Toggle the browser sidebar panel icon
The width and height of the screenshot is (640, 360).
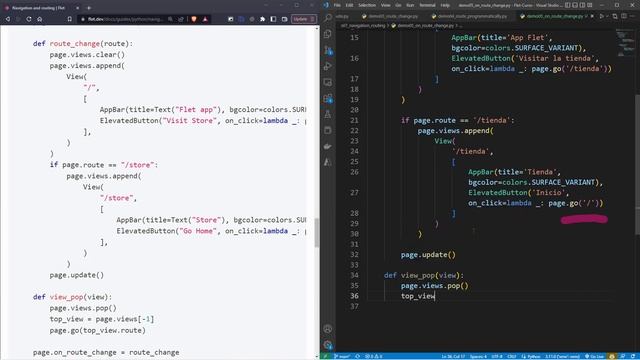[273, 19]
